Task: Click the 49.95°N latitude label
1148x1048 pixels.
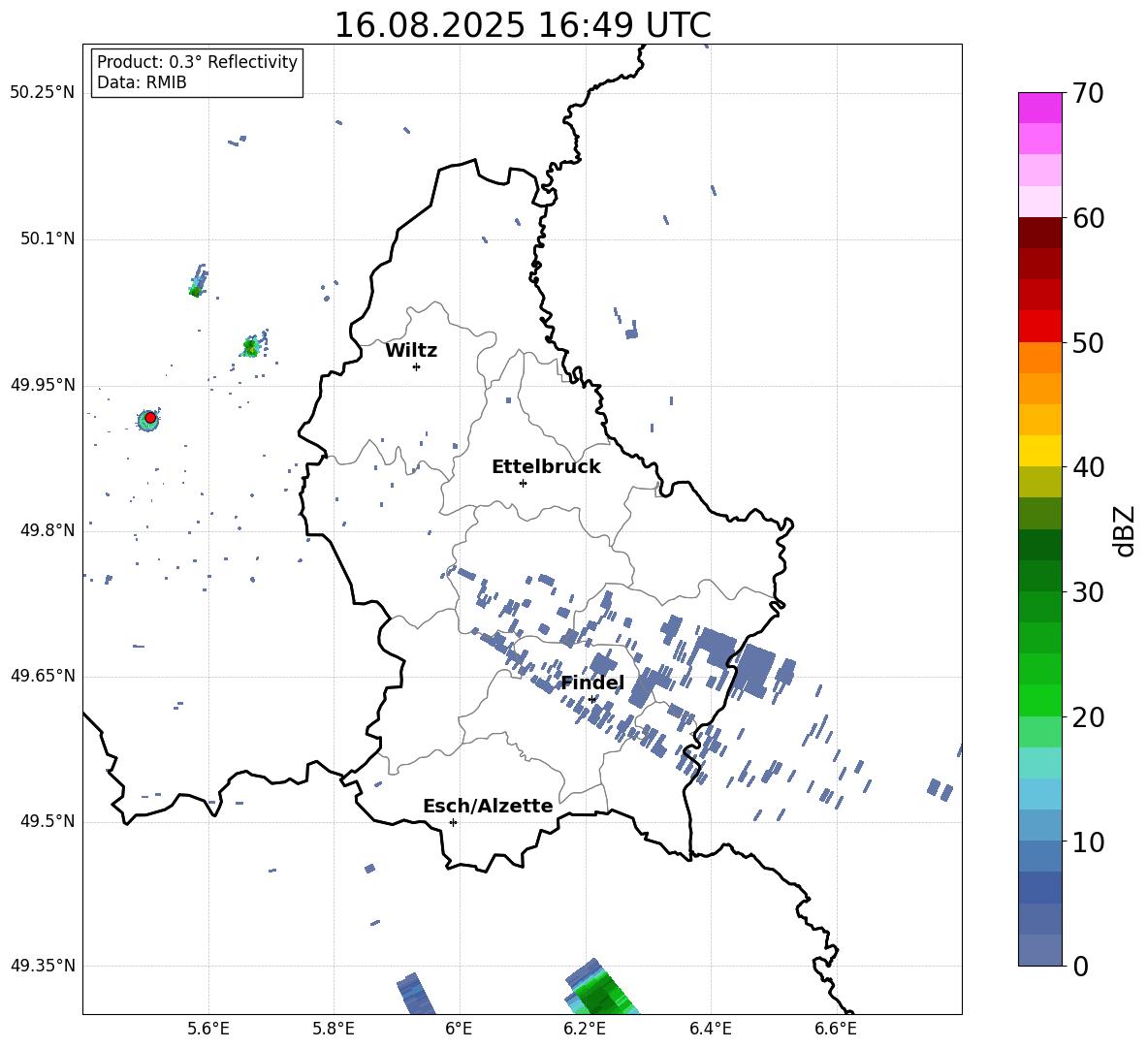Action: tap(42, 385)
